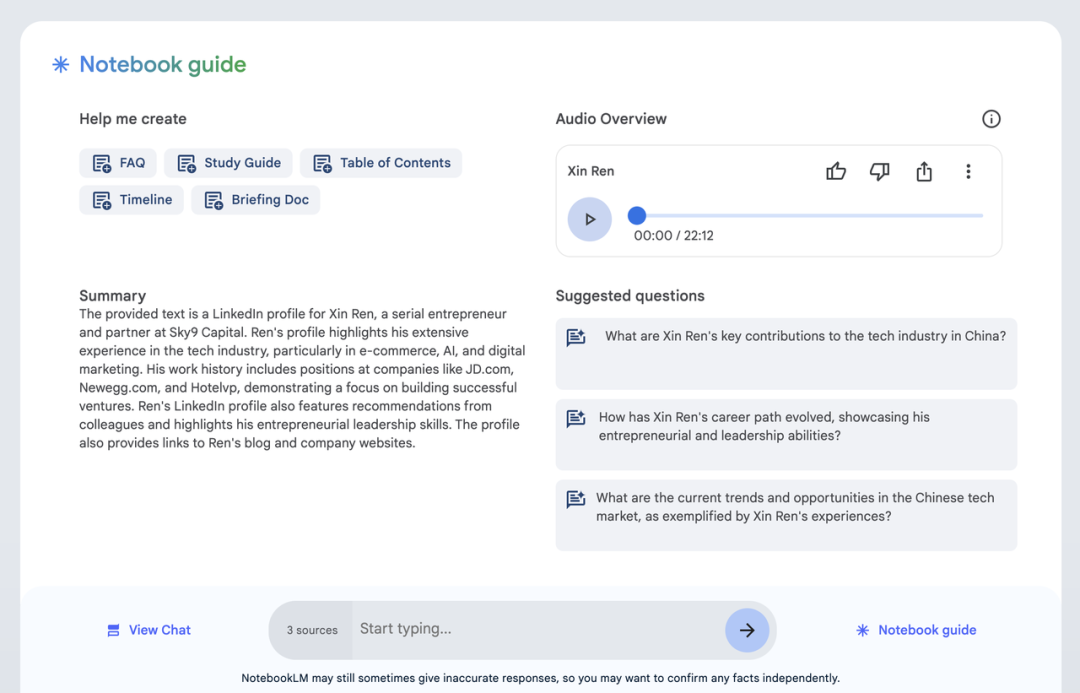Create a Study Guide document
The height and width of the screenshot is (693, 1080).
[x=228, y=163]
